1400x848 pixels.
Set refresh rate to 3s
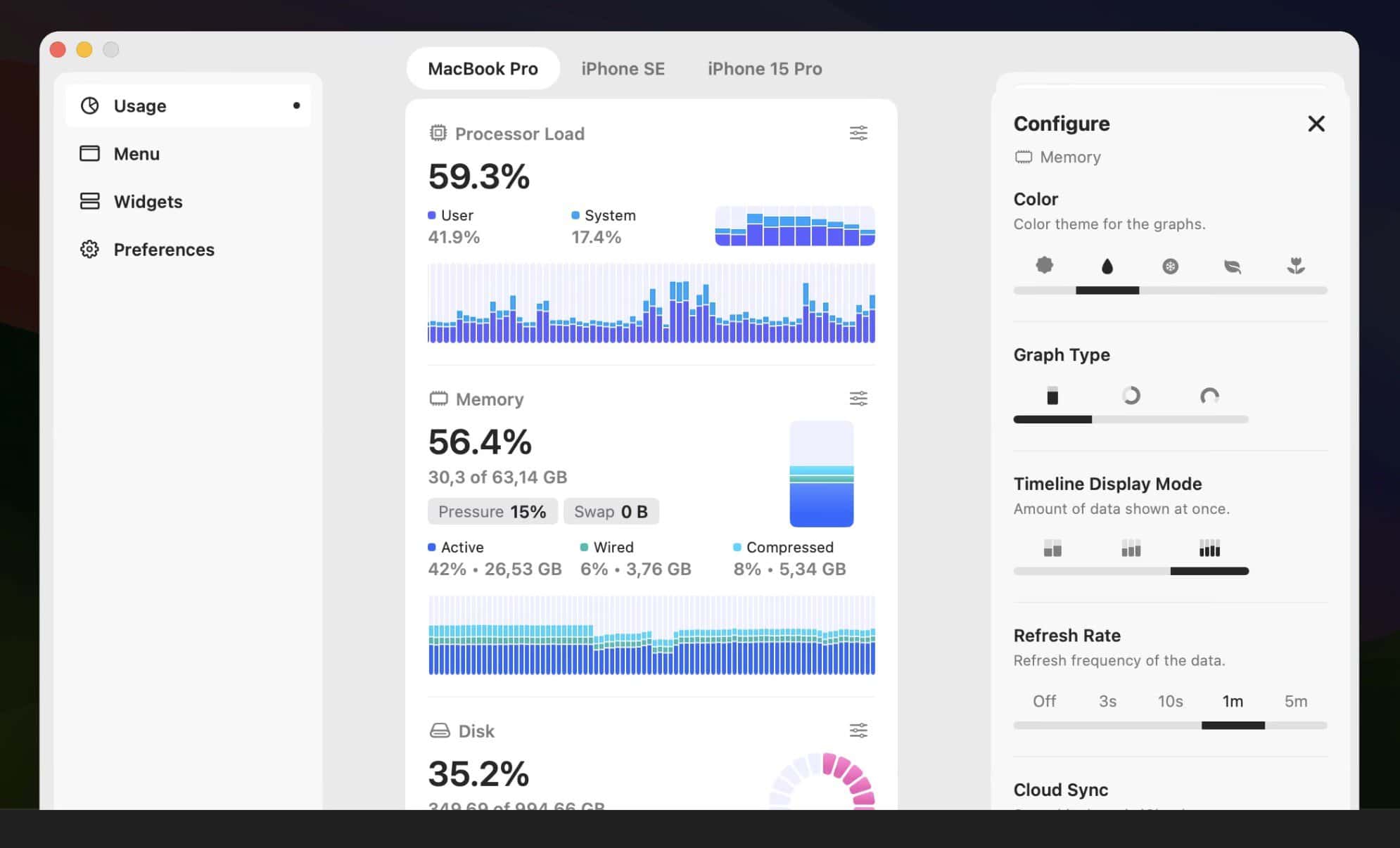pos(1107,701)
